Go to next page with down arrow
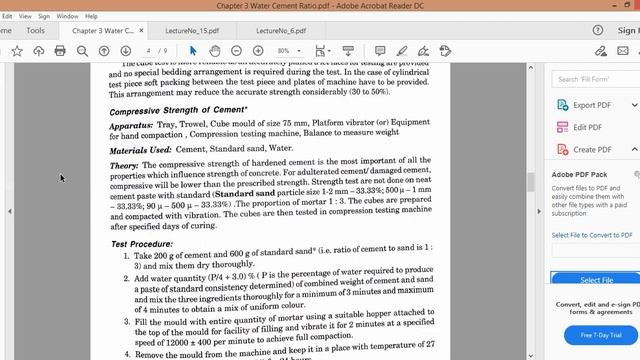This screenshot has height=360, width=640. [126, 51]
